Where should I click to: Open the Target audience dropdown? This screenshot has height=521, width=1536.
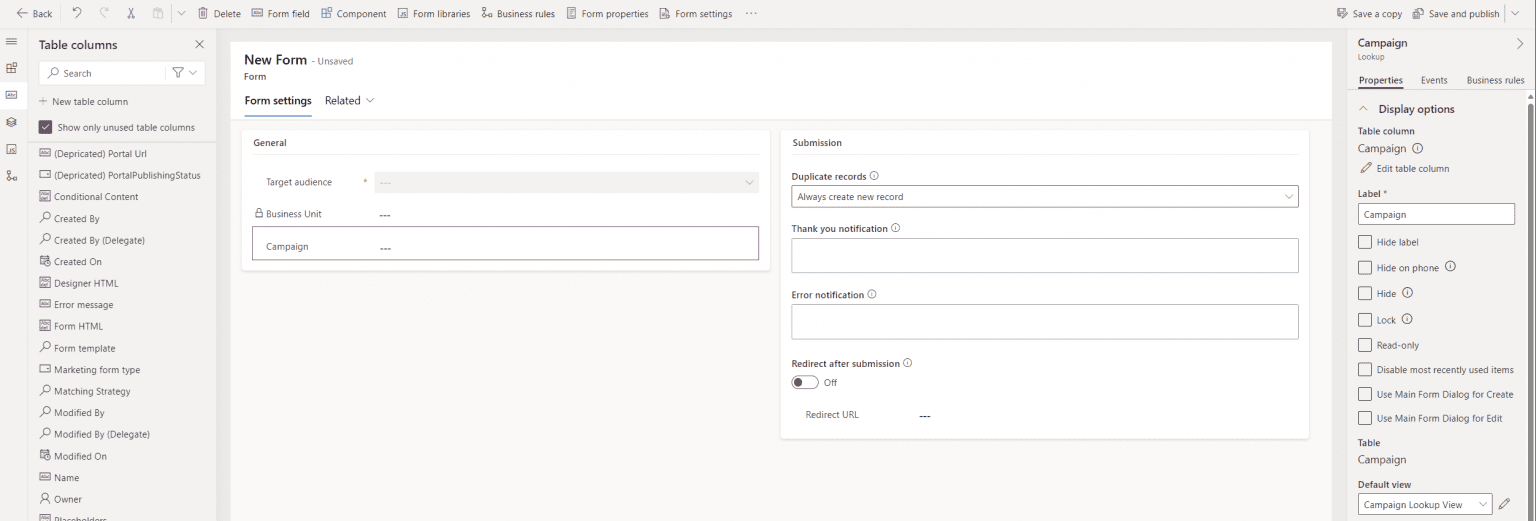(566, 183)
